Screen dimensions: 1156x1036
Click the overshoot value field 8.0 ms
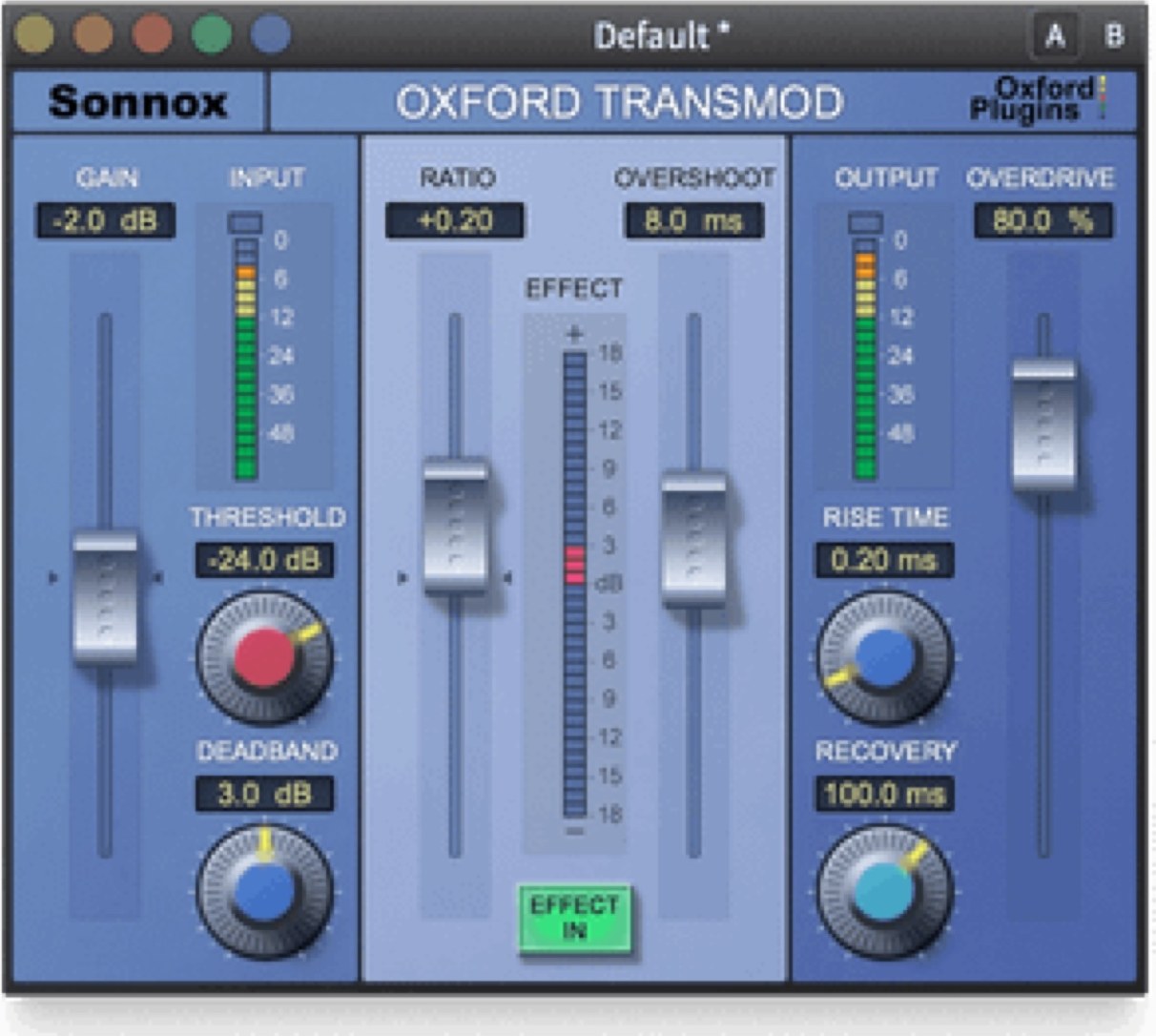tap(693, 220)
